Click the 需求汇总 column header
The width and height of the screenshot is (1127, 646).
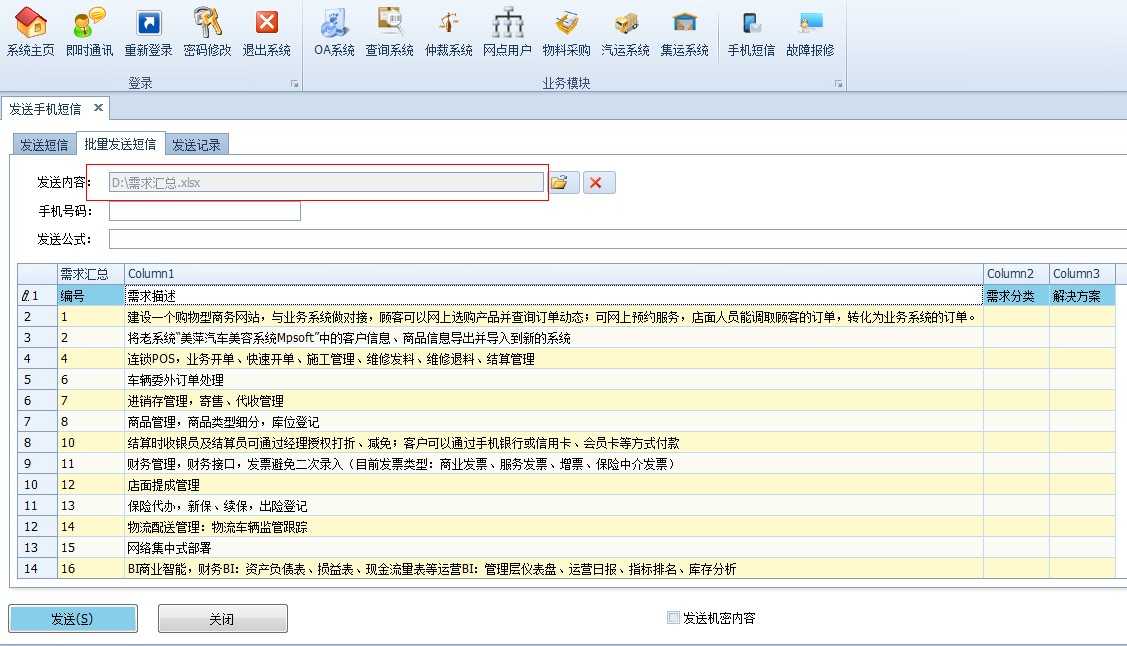(91, 274)
